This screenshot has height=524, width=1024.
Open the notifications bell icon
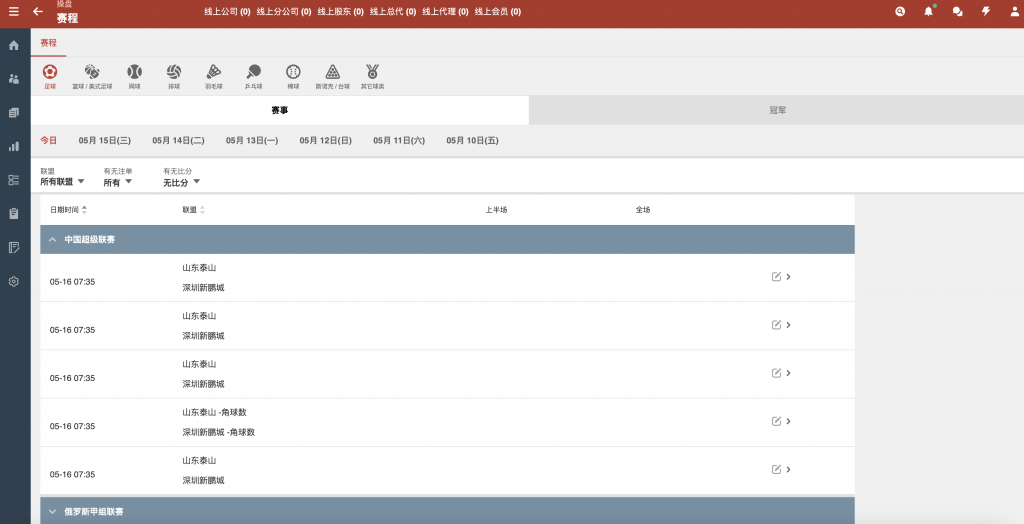tap(929, 12)
